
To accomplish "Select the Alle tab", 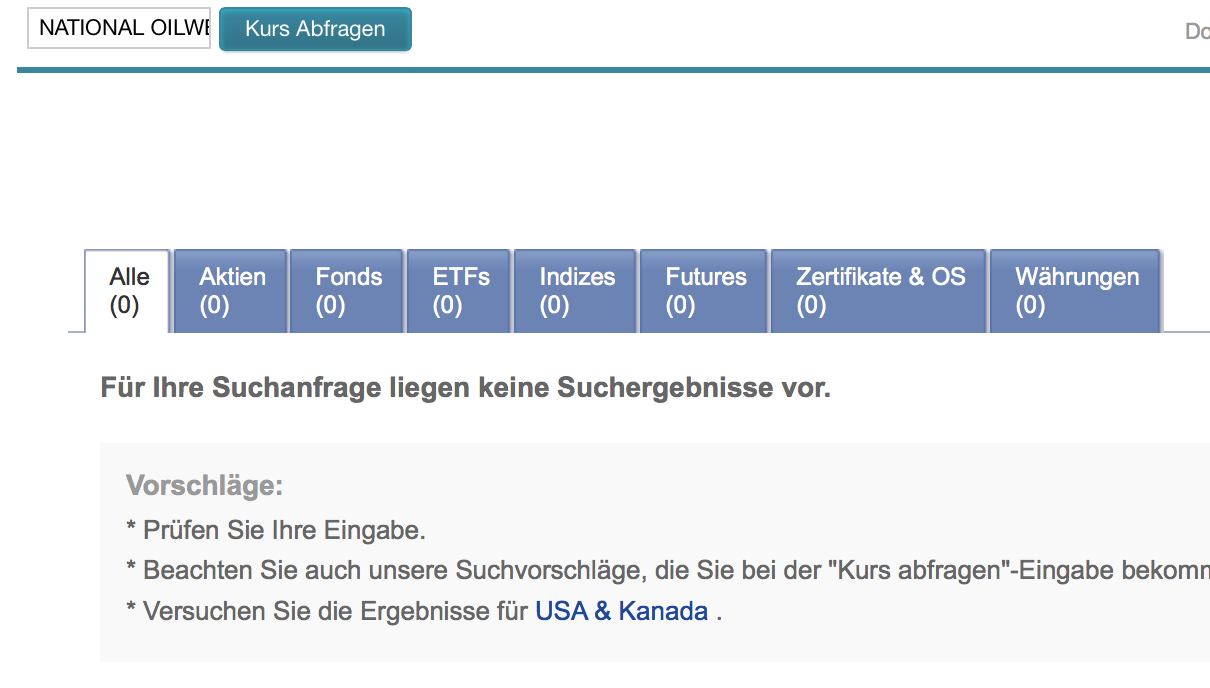I will click(128, 291).
